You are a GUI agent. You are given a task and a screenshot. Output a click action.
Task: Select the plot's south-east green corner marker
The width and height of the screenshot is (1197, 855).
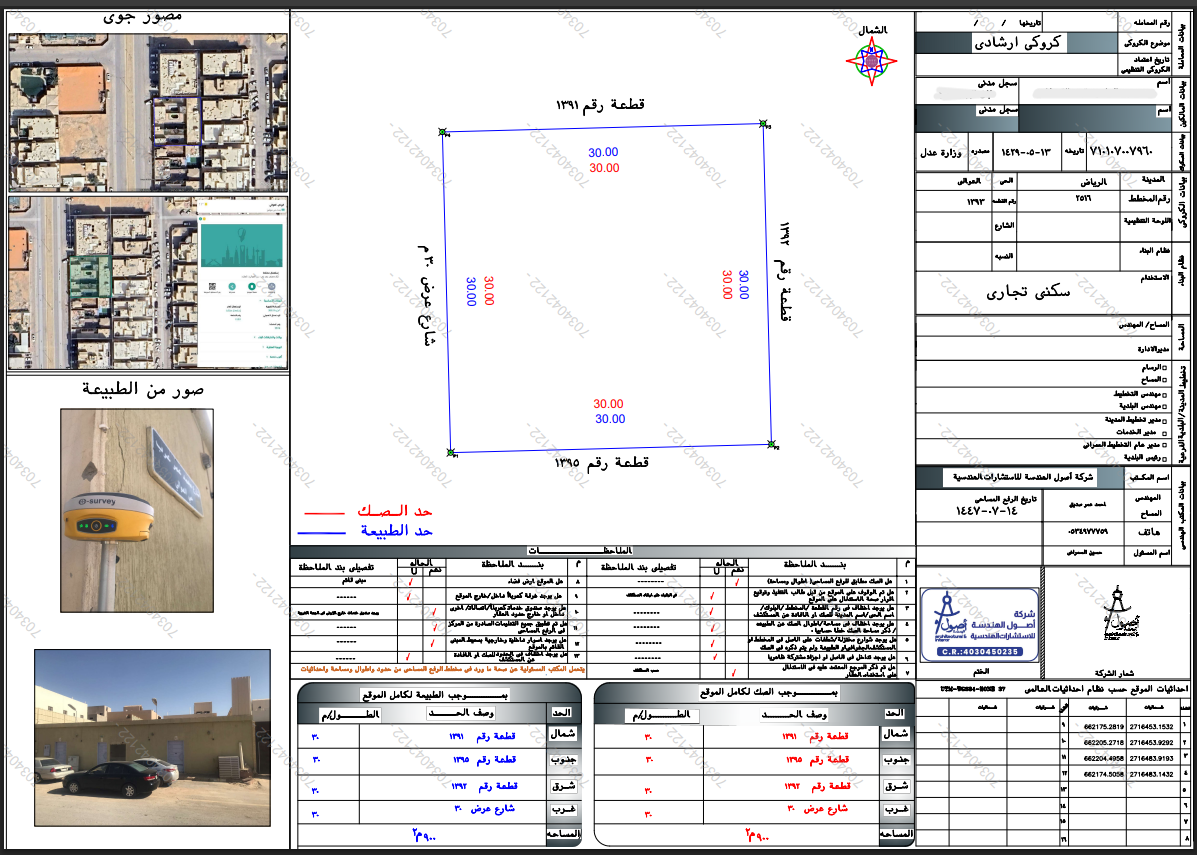tap(771, 444)
